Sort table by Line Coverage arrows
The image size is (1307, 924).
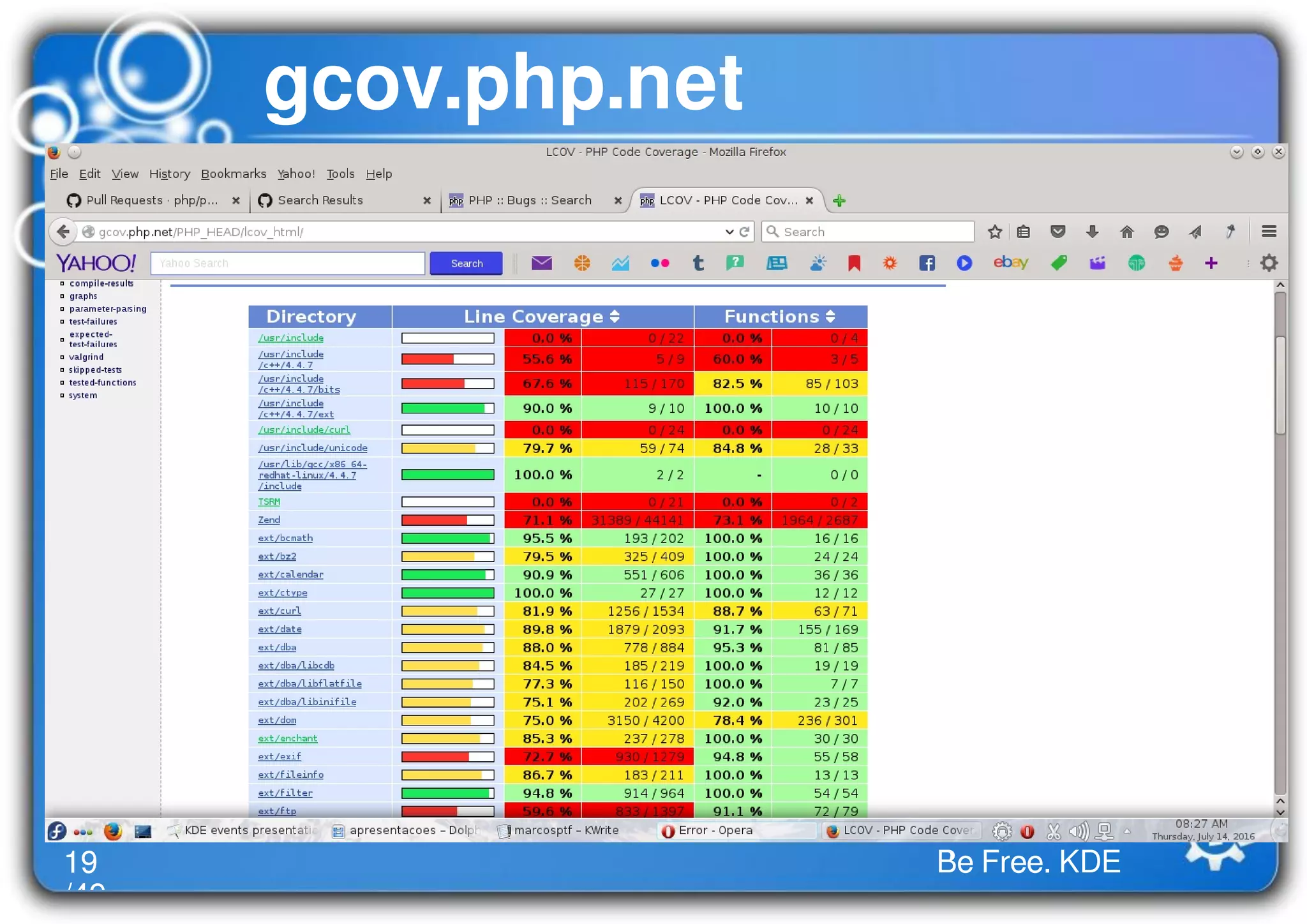coord(614,317)
